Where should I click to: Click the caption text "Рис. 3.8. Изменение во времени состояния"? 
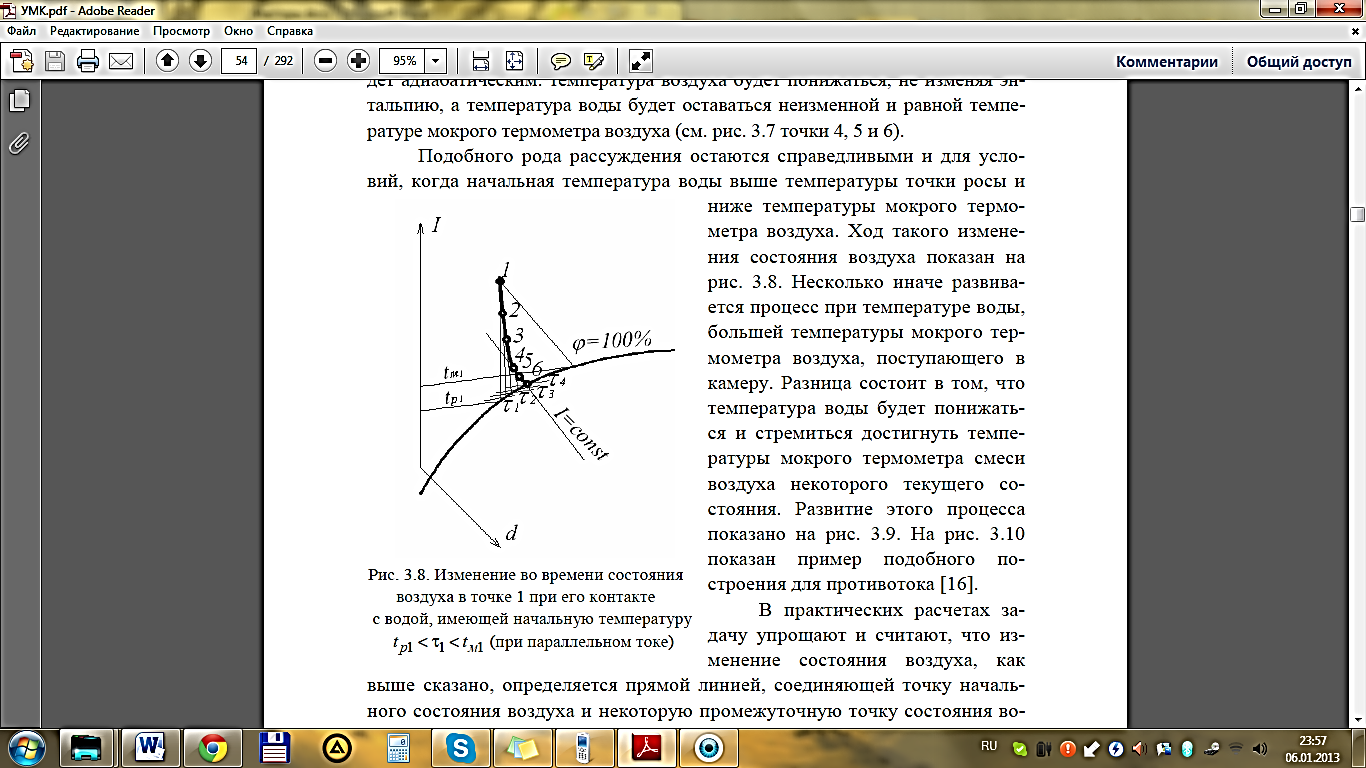click(x=526, y=576)
